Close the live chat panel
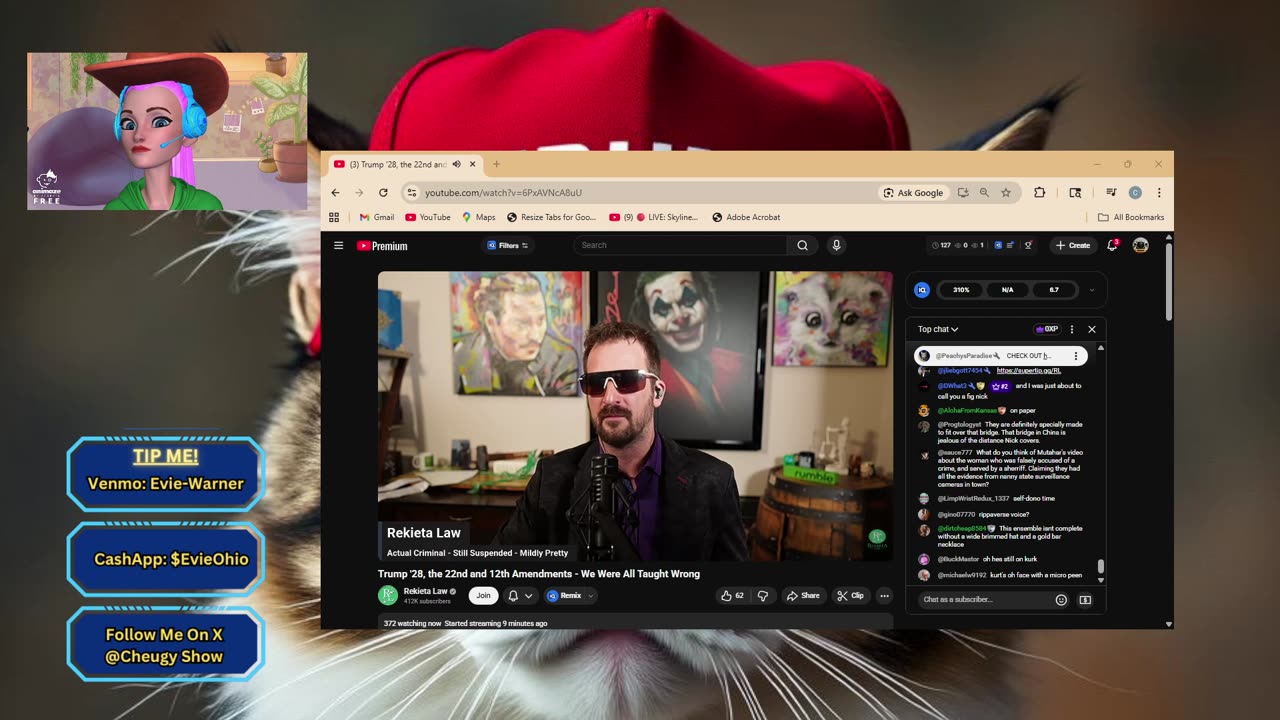The width and height of the screenshot is (1280, 720). [1091, 329]
